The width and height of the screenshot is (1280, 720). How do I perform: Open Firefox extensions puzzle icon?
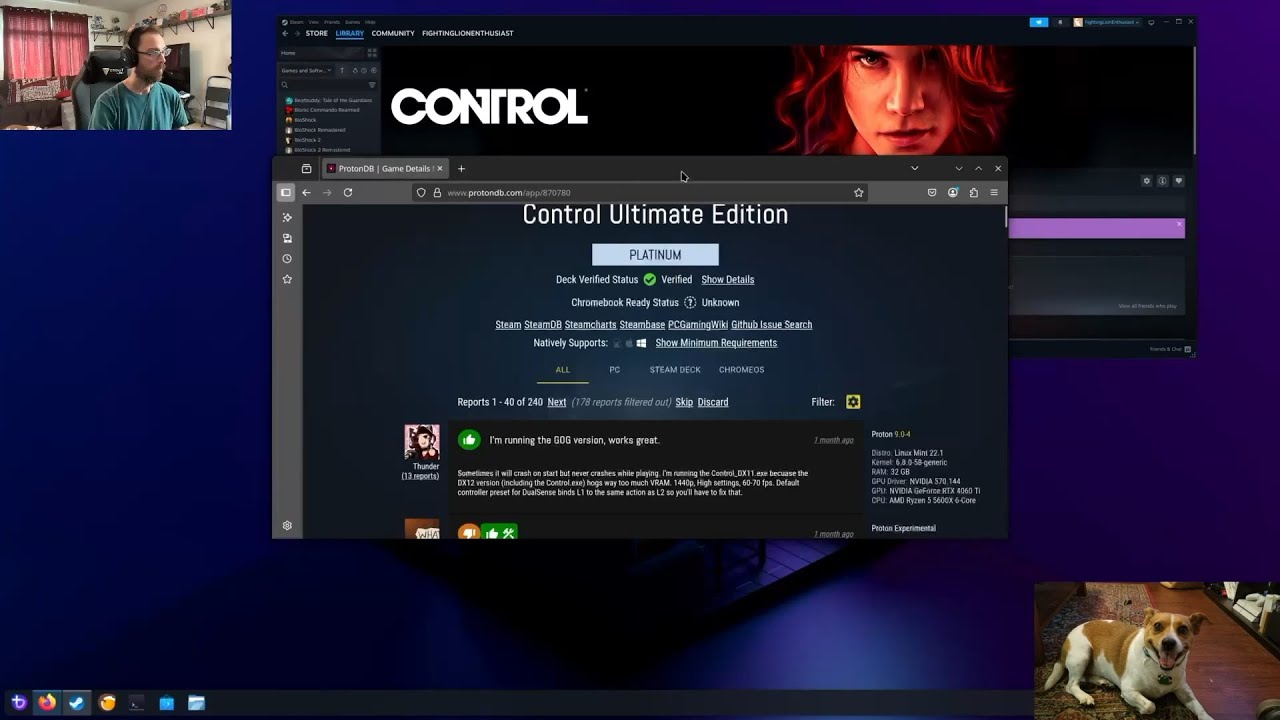[x=973, y=192]
